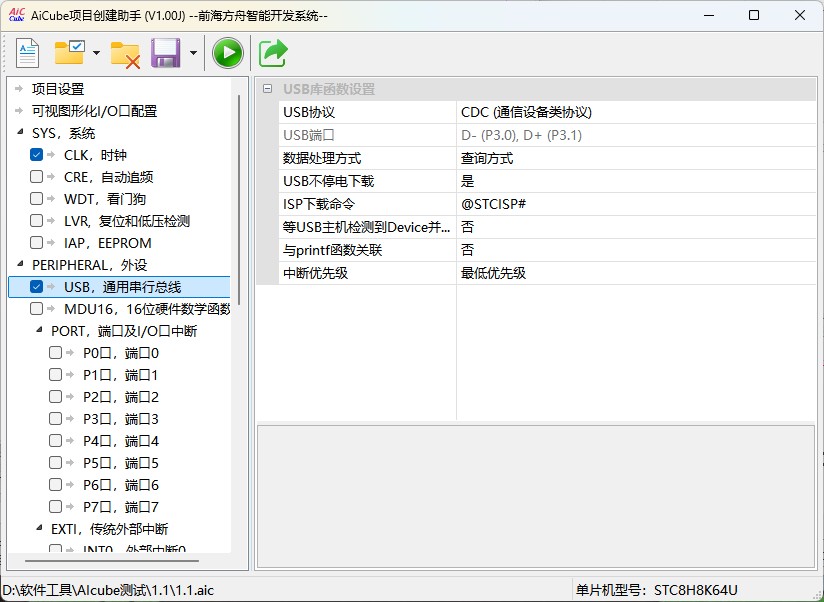Select CLK，时钟 tree label
The width and height of the screenshot is (824, 602).
click(95, 155)
